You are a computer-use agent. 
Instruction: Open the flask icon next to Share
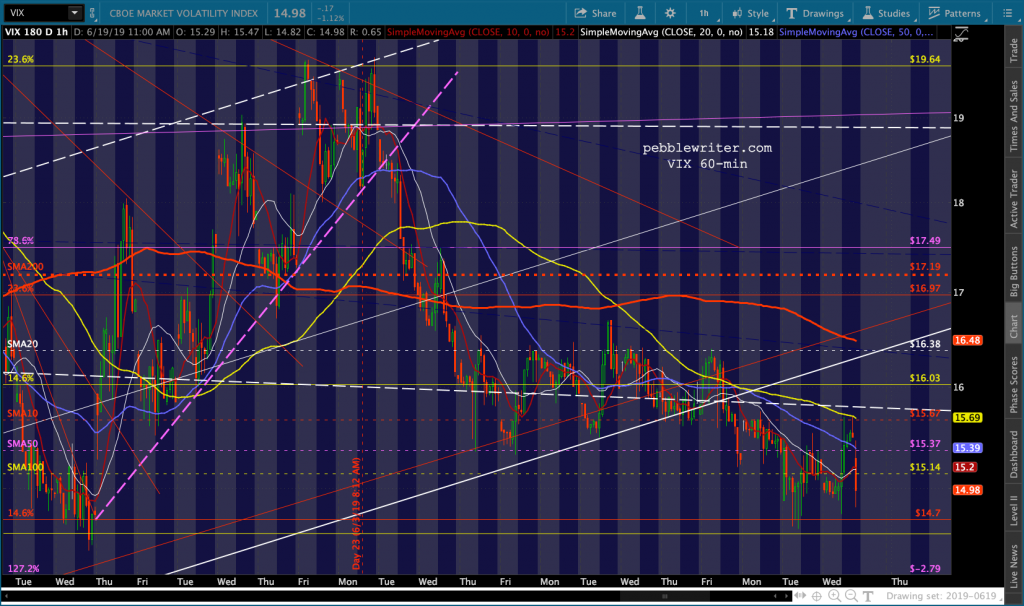tap(640, 13)
